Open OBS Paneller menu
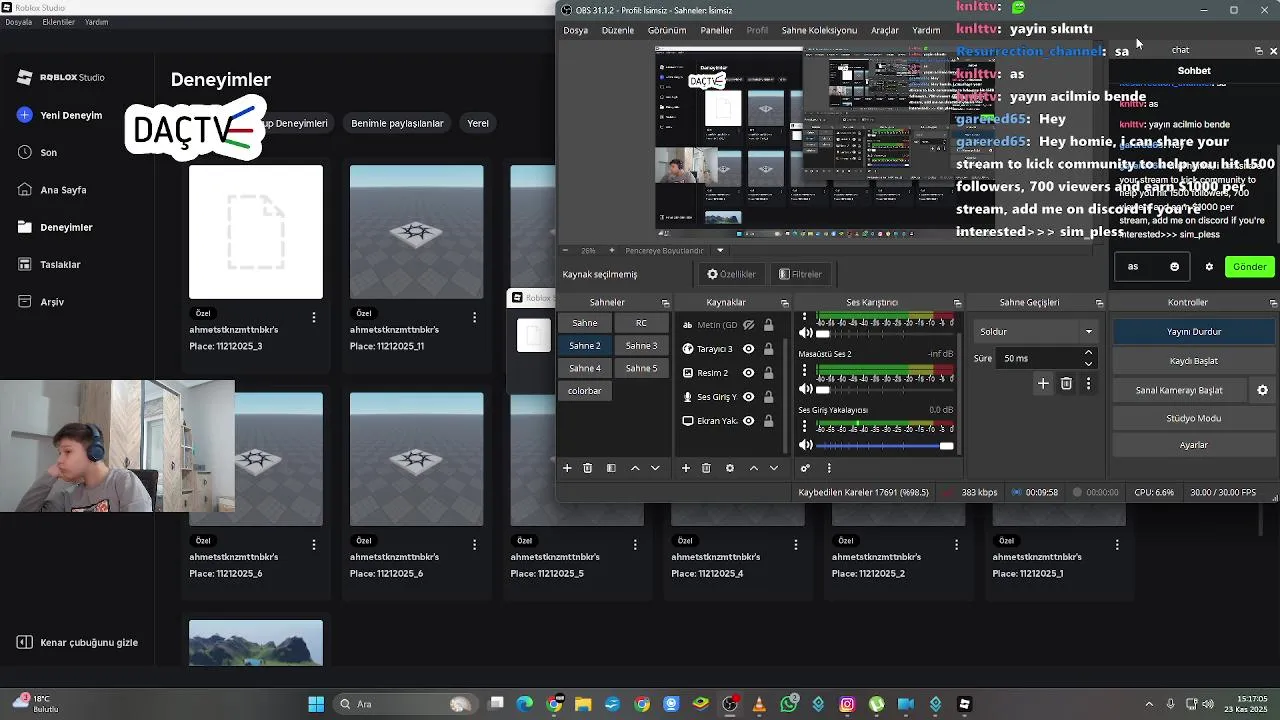This screenshot has width=1280, height=720. click(x=716, y=30)
